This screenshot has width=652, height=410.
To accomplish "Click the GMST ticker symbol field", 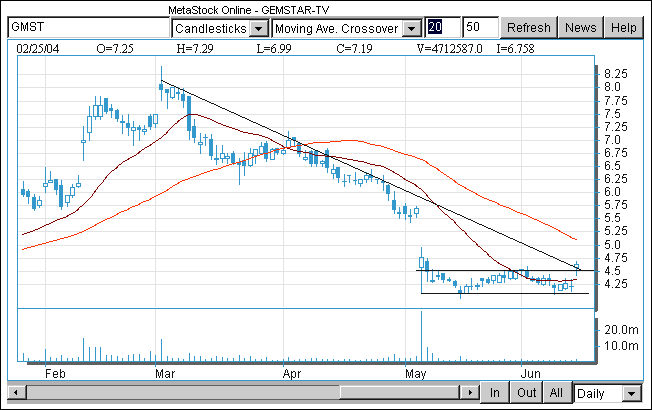I will [x=88, y=27].
